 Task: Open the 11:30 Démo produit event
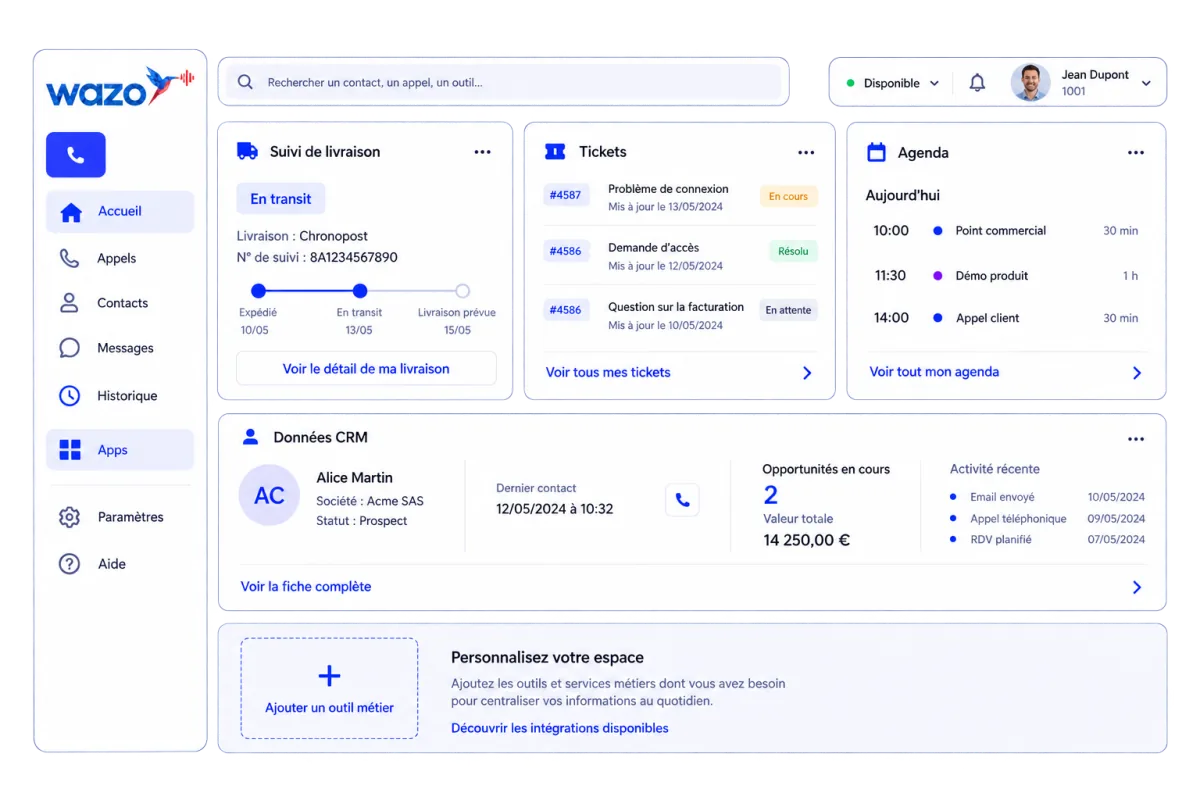[x=1006, y=276]
